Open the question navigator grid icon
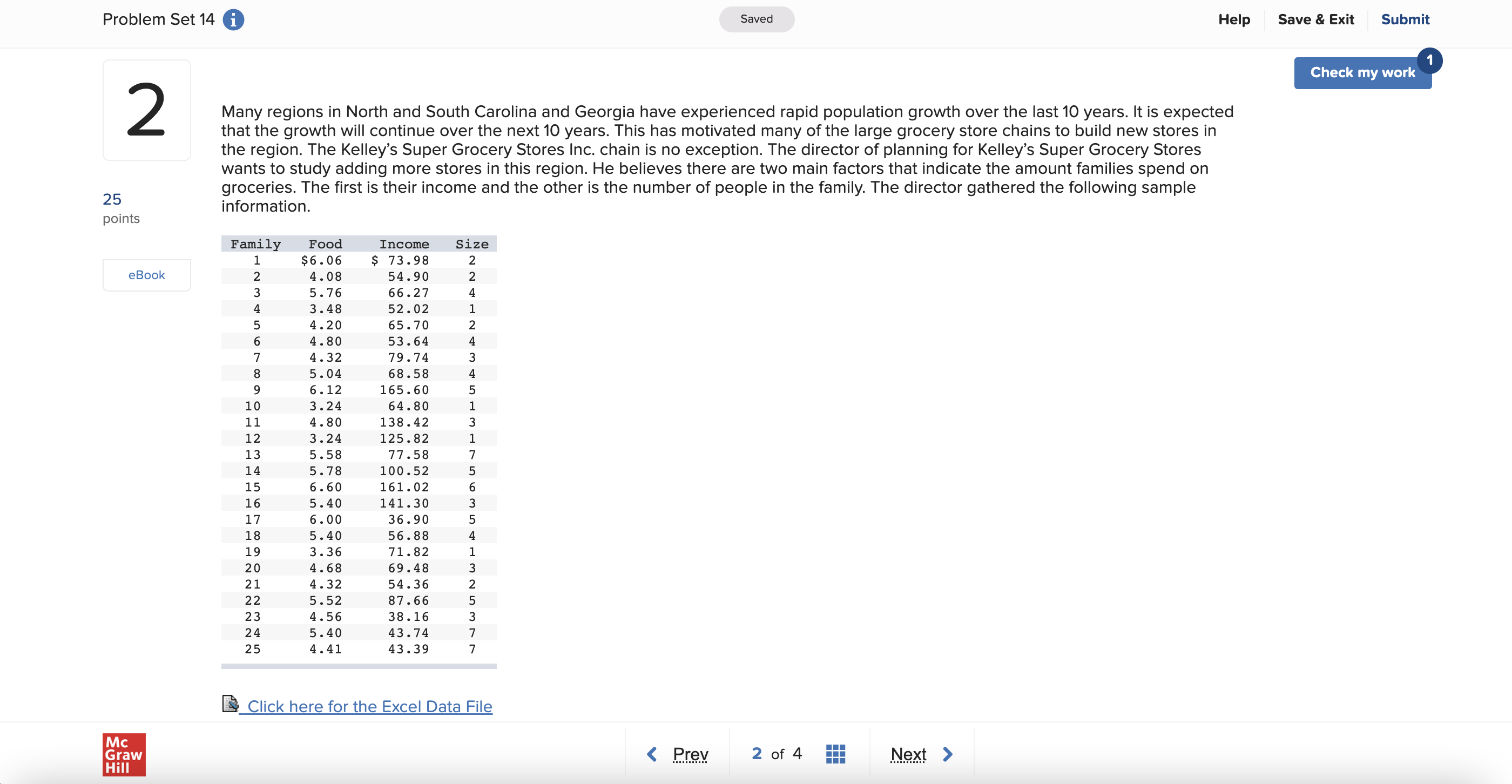1512x784 pixels. pyautogui.click(x=836, y=753)
